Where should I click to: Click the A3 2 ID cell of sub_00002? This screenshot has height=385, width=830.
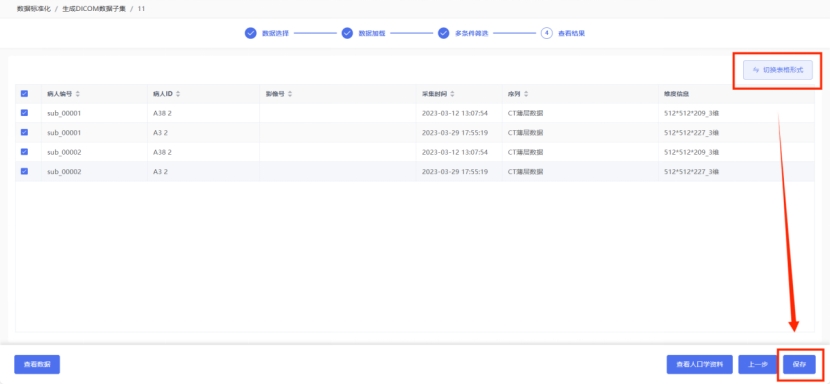160,172
